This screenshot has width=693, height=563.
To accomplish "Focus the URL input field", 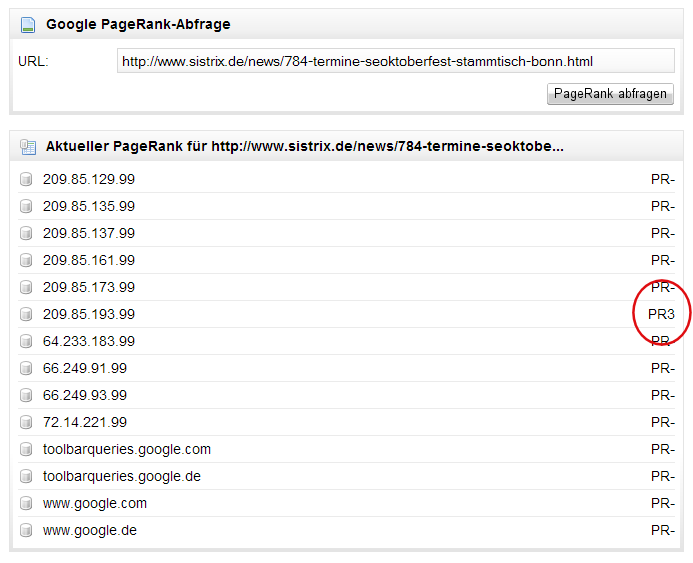I will coord(395,62).
